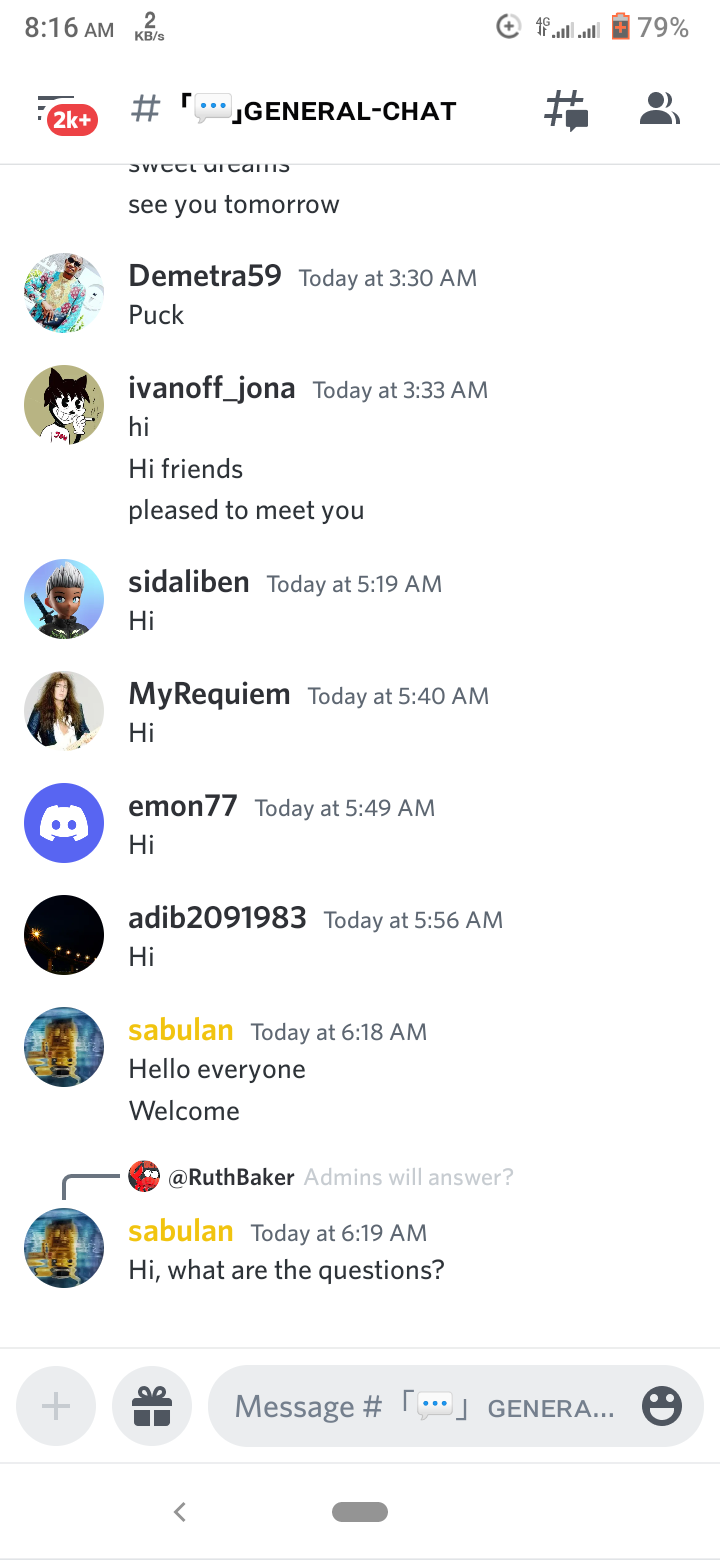Tap the adib2091983 username

217,918
